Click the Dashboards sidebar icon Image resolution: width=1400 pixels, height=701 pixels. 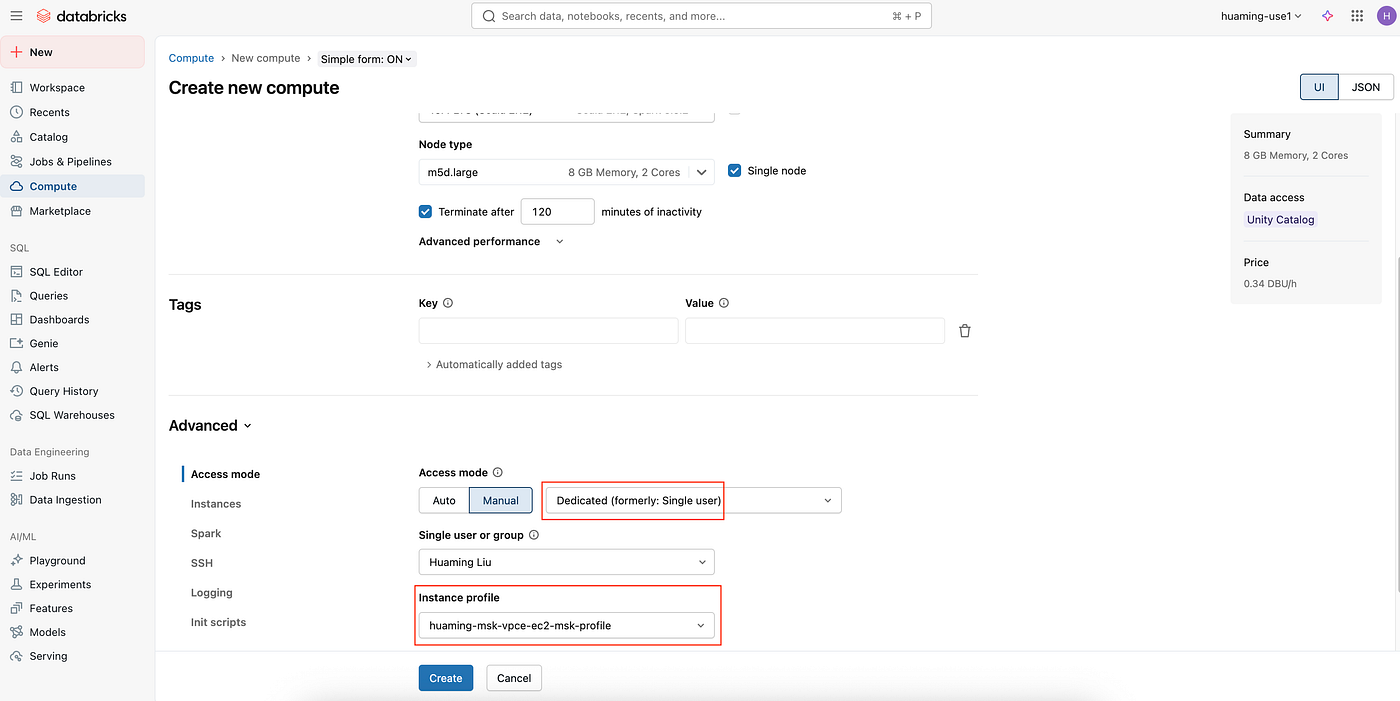click(x=16, y=320)
